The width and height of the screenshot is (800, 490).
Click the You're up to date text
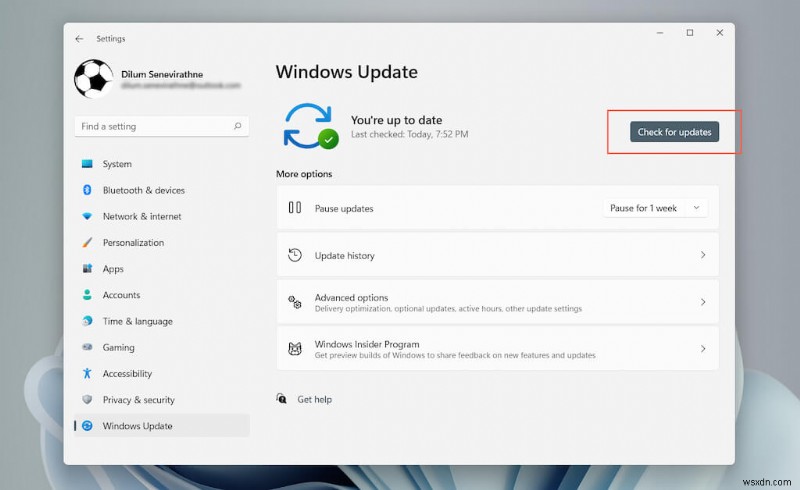click(x=396, y=120)
